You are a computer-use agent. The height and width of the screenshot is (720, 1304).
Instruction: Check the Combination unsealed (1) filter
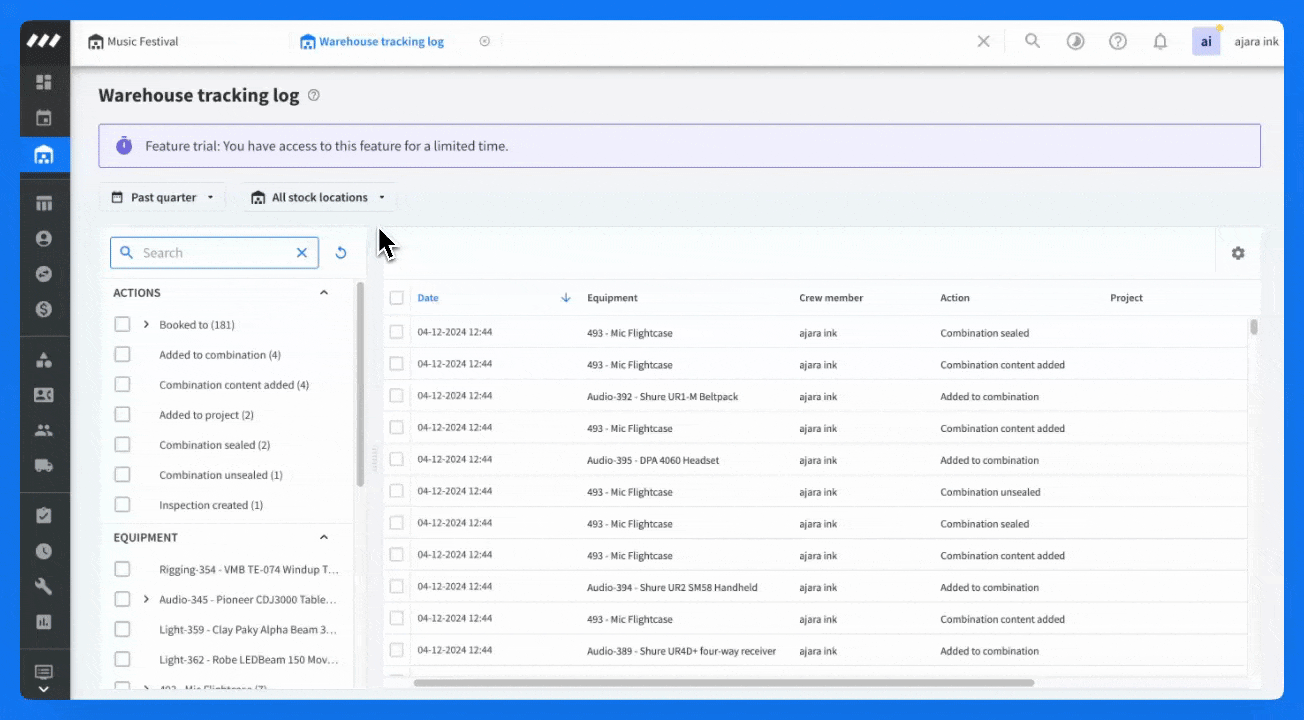pos(122,474)
